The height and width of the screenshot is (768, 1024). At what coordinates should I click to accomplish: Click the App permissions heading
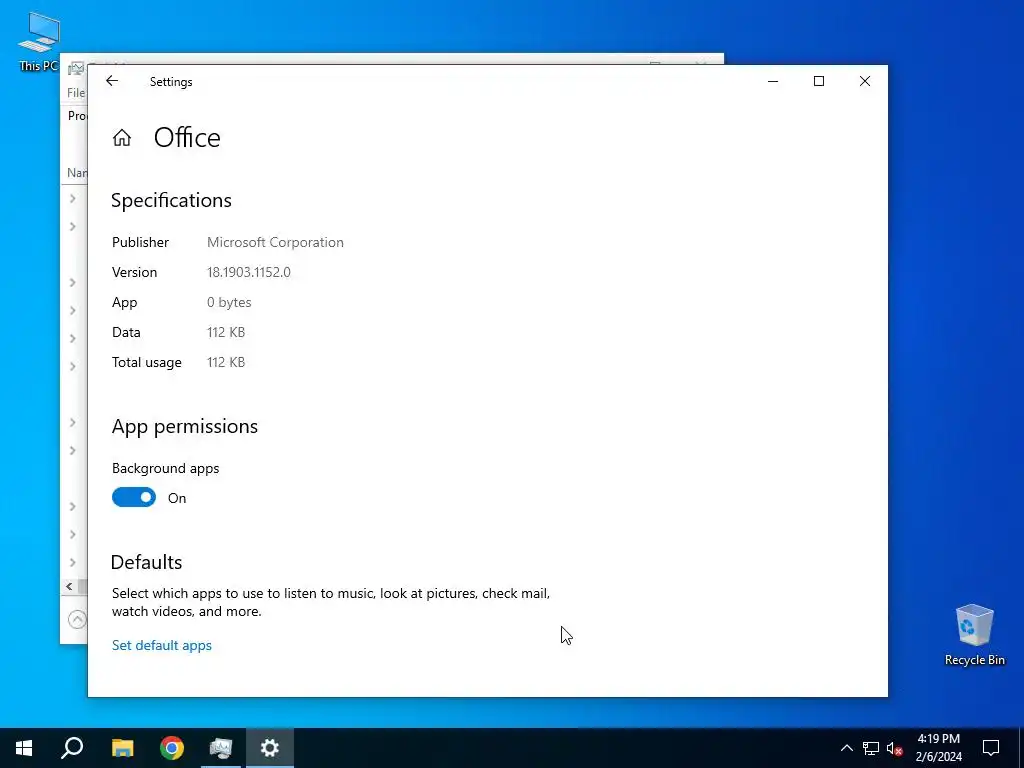pos(185,426)
